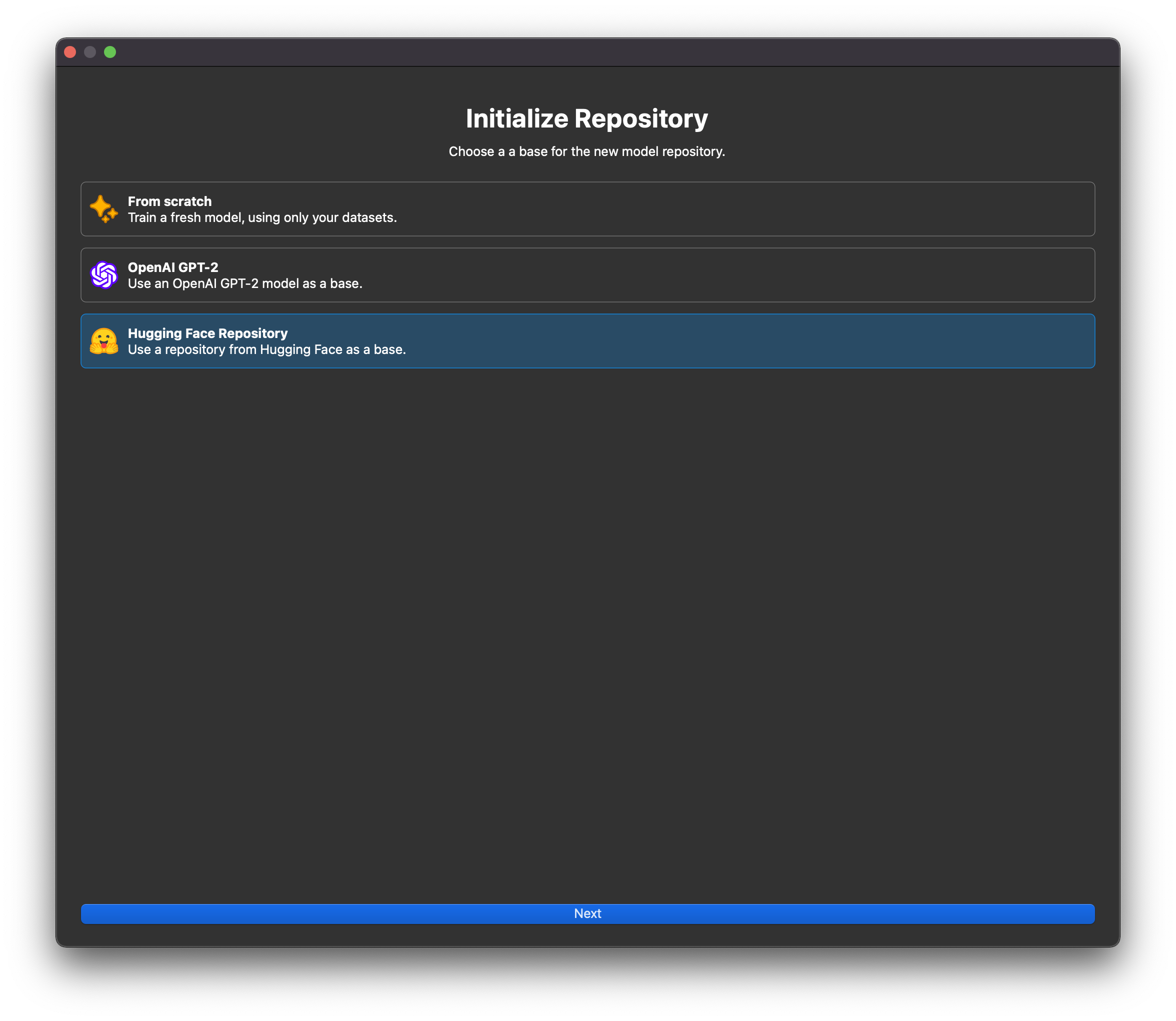Select Hugging Face Repository option
The height and width of the screenshot is (1021, 1176).
pyautogui.click(x=587, y=341)
